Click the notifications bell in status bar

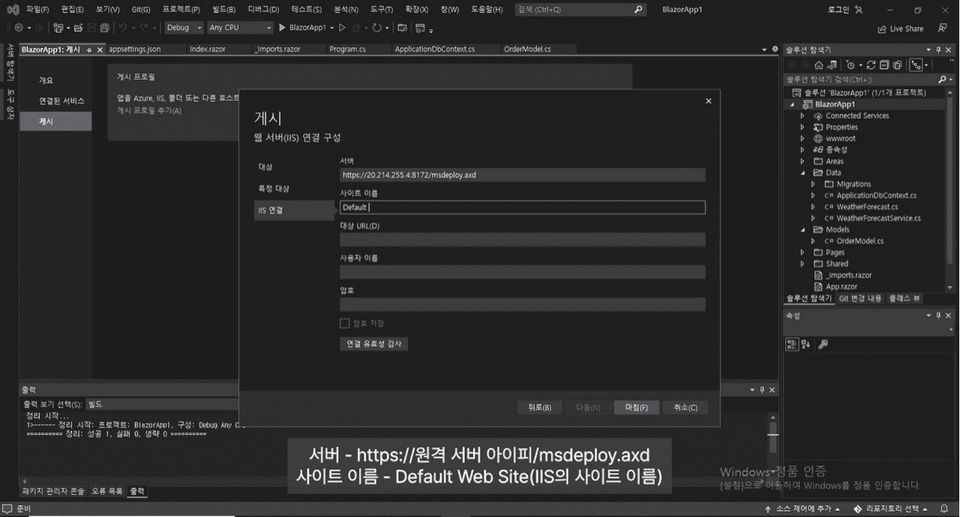click(944, 508)
